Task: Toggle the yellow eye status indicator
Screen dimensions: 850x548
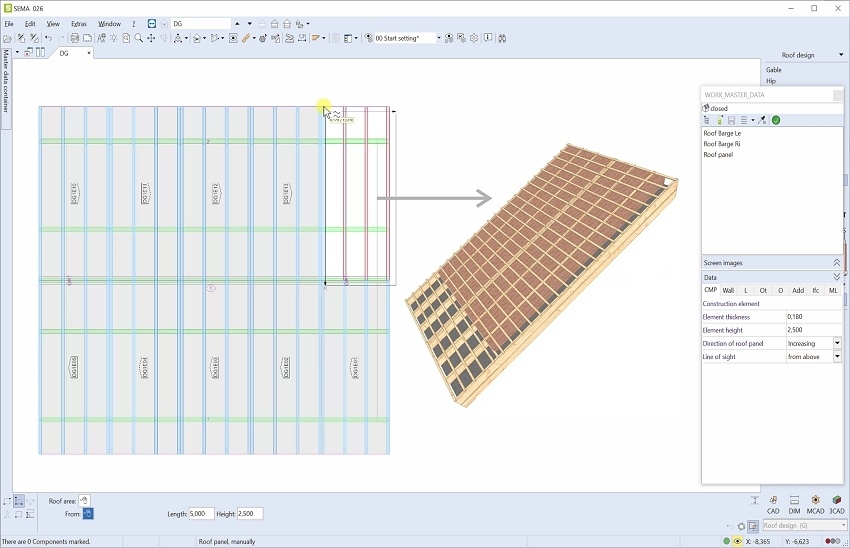Action: tap(737, 541)
